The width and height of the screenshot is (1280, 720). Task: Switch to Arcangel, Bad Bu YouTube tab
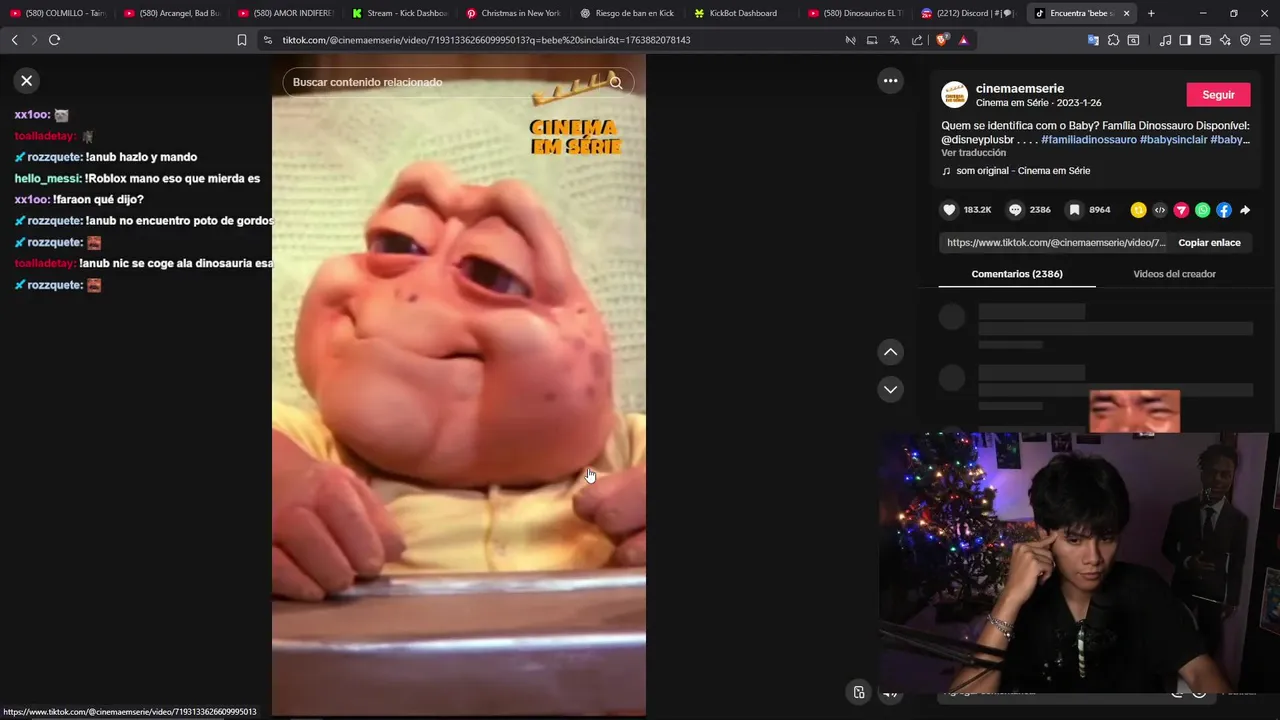pos(171,13)
